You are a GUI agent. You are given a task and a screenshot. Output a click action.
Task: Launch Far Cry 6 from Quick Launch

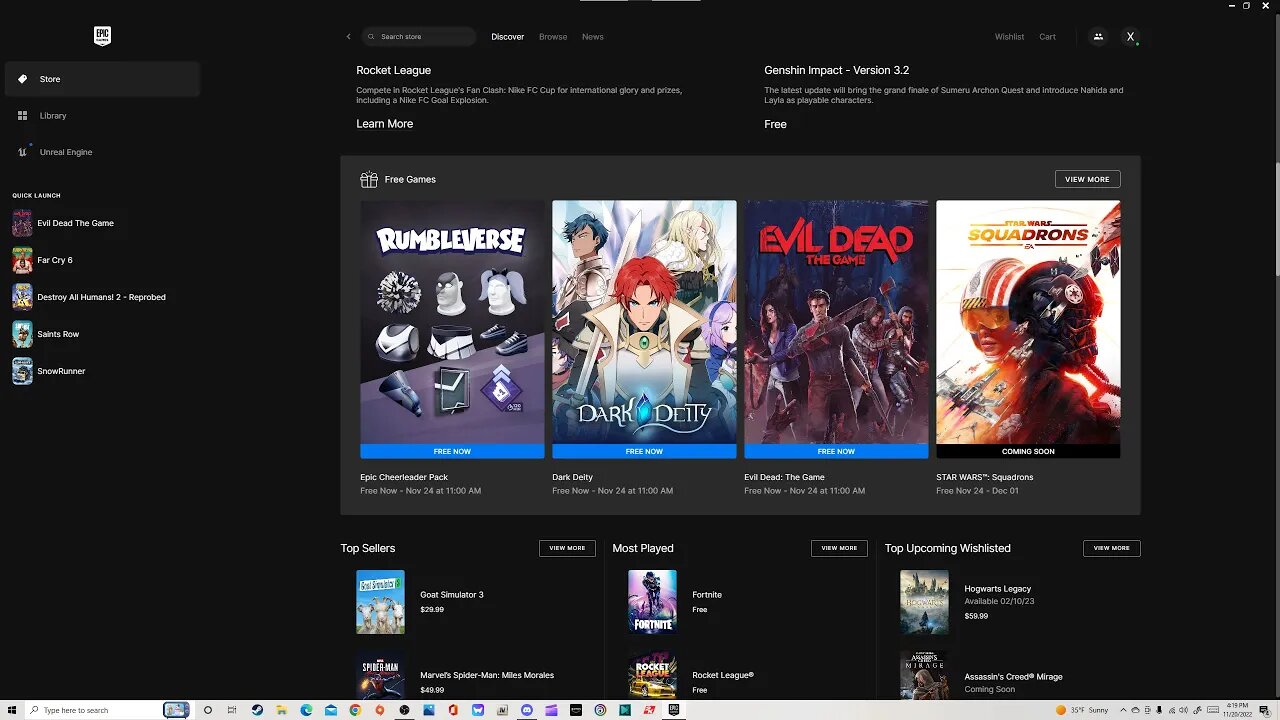pos(42,260)
